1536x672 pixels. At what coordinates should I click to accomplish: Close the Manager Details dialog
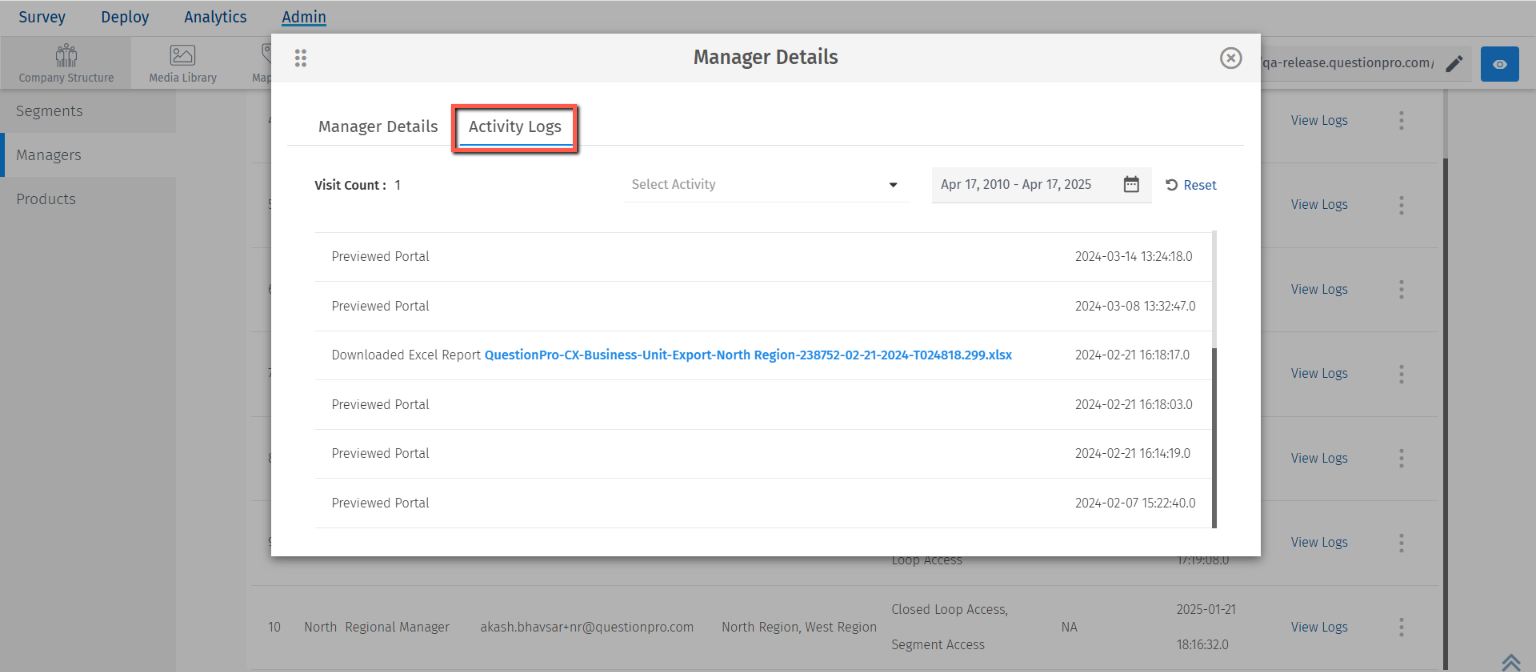[1231, 58]
